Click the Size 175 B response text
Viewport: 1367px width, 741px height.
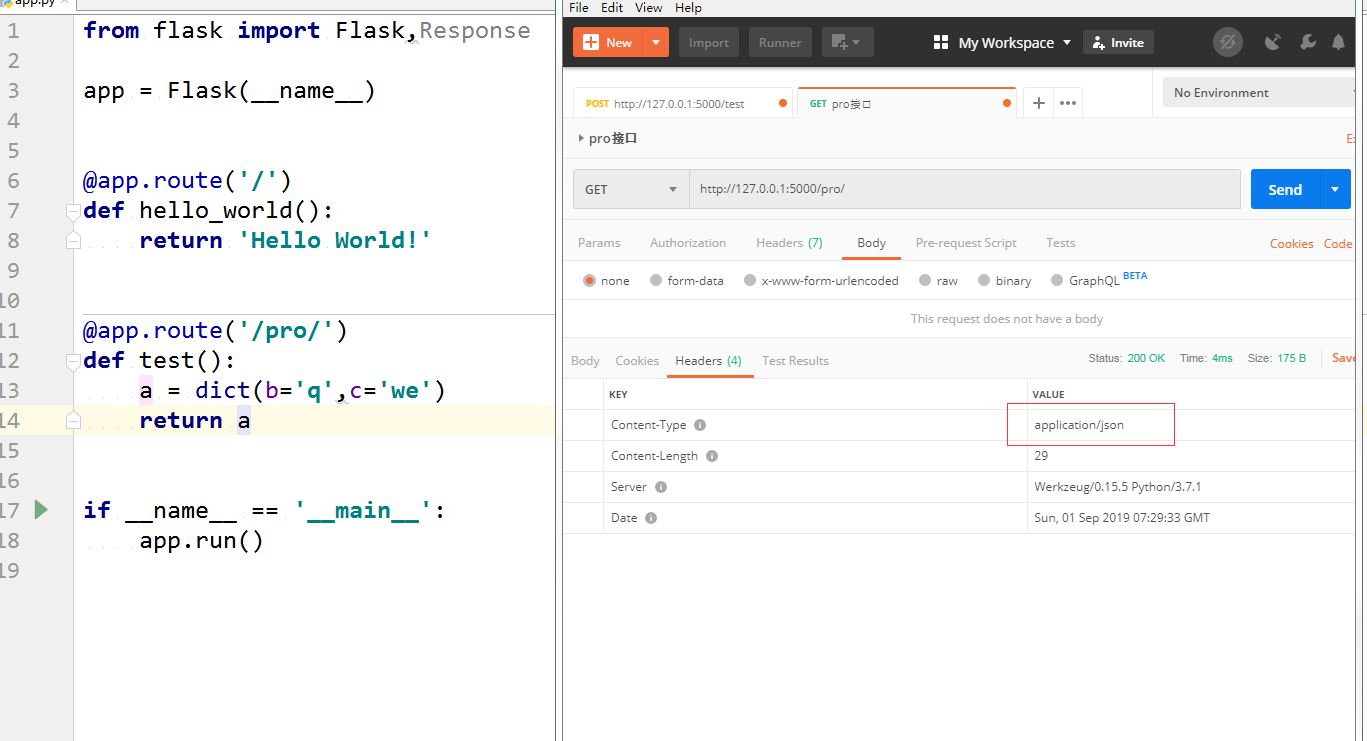(1276, 358)
